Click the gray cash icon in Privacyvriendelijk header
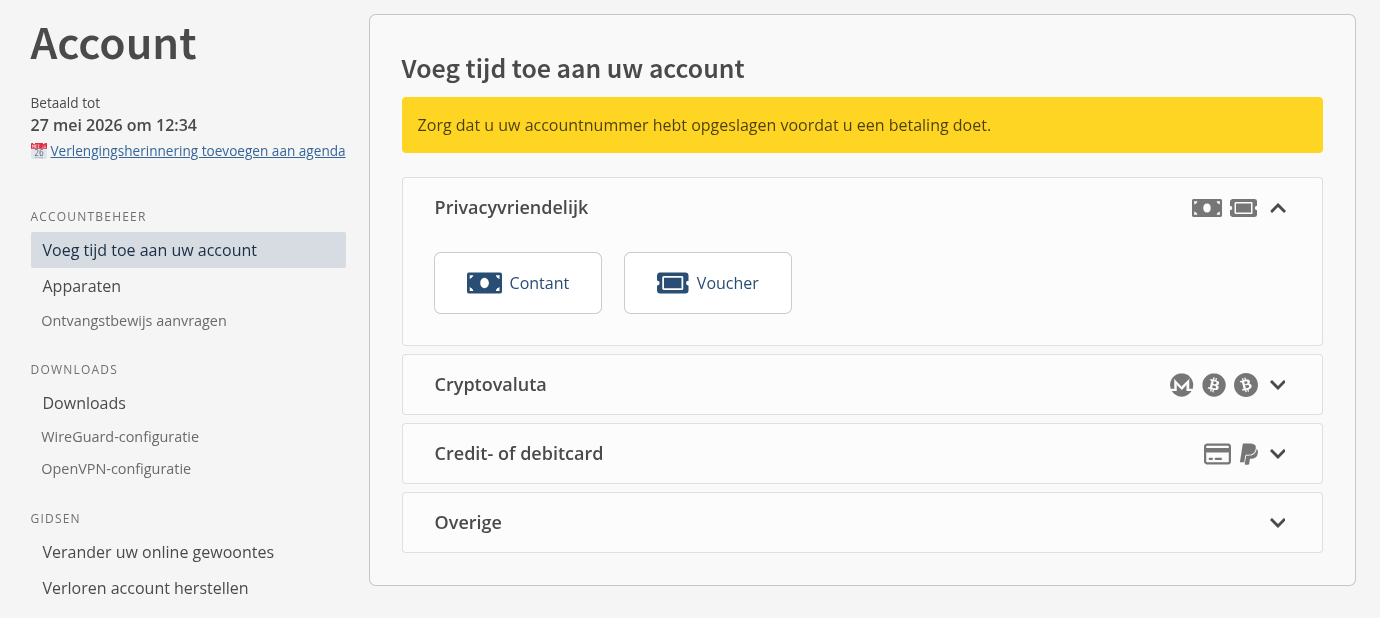The image size is (1380, 618). coord(1206,208)
